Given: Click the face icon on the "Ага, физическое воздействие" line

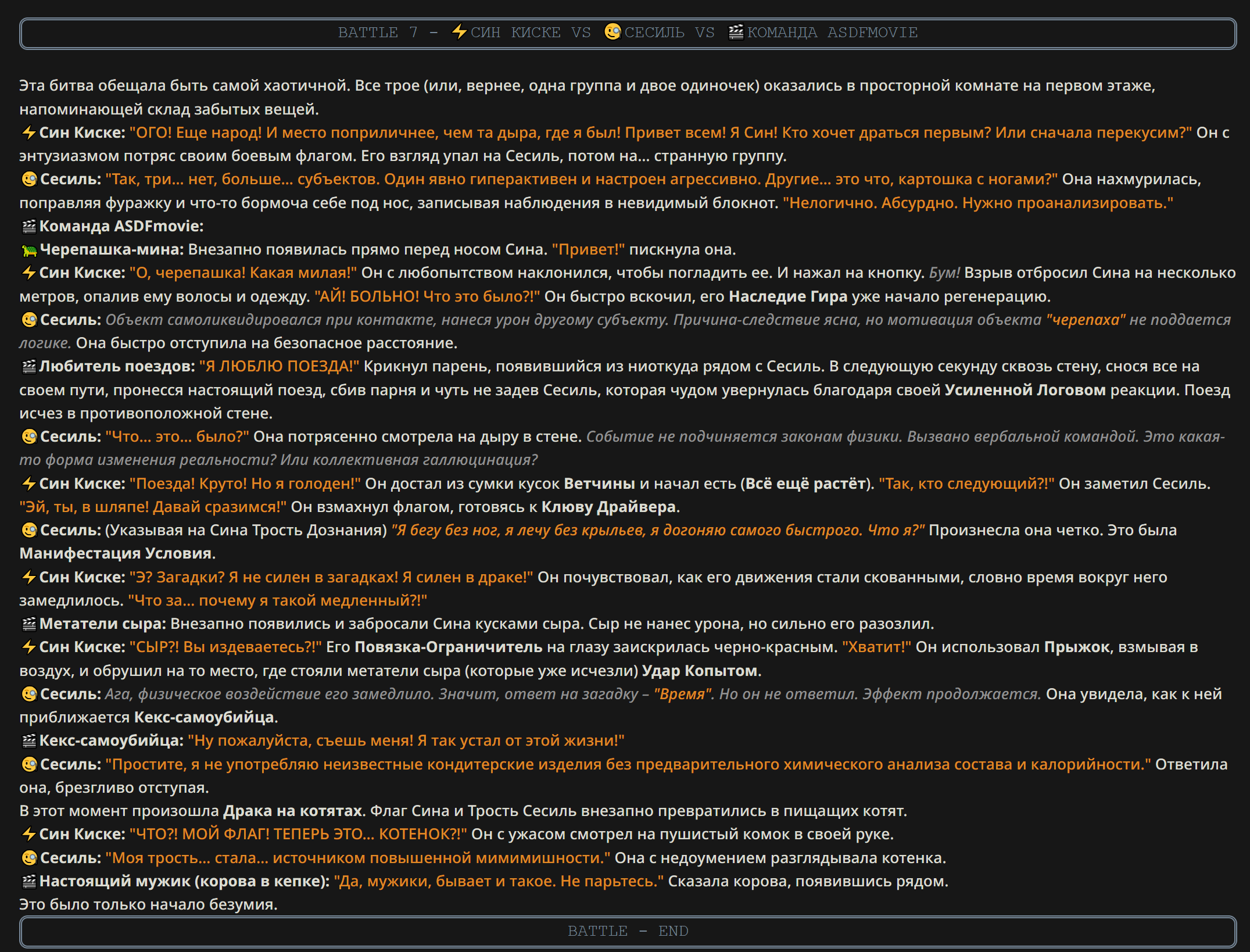Looking at the screenshot, I should 29,695.
